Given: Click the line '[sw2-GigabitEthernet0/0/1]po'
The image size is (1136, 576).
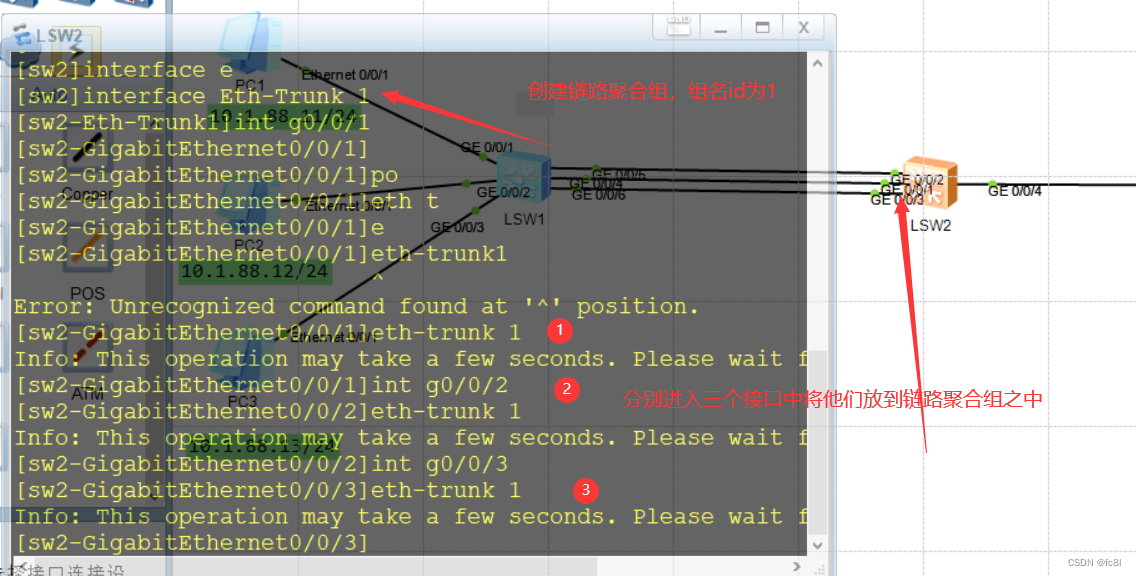Looking at the screenshot, I should tap(206, 175).
